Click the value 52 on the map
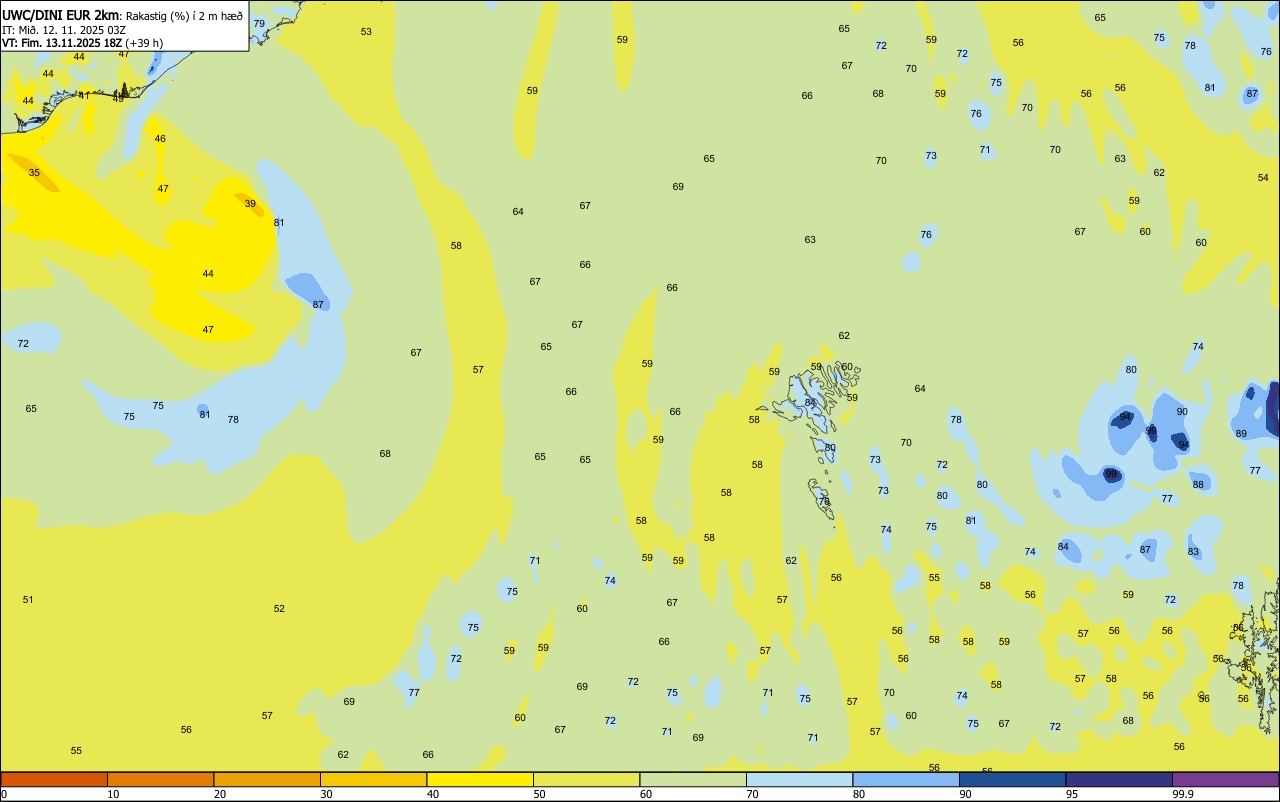Image resolution: width=1280 pixels, height=802 pixels. (x=279, y=609)
